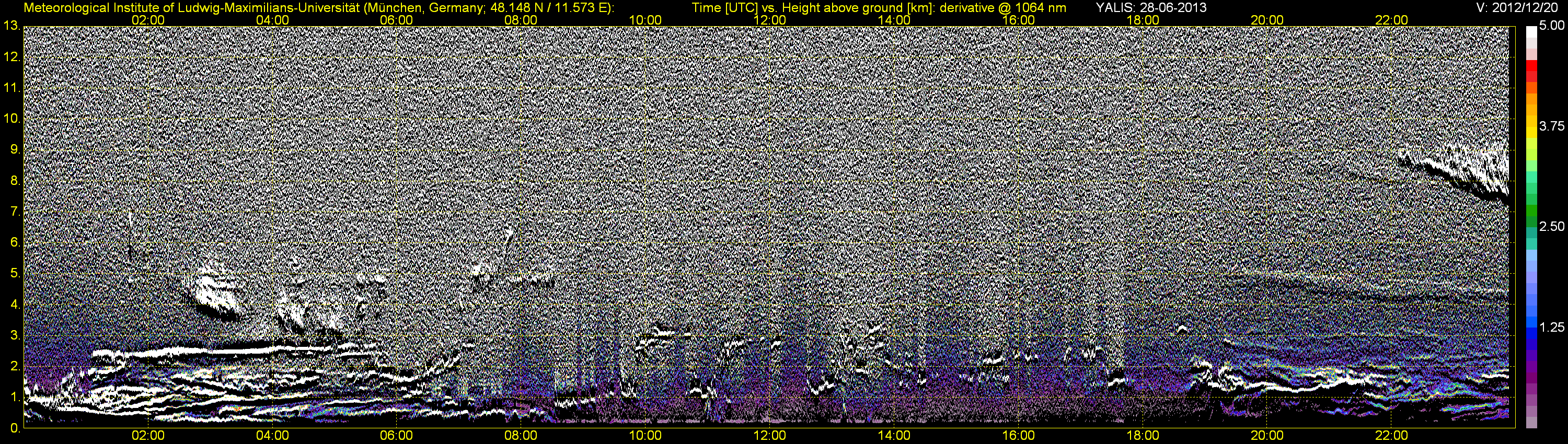Click 20:00 on the lower time axis
Screen dimensions: 1568x444
(x=1267, y=436)
